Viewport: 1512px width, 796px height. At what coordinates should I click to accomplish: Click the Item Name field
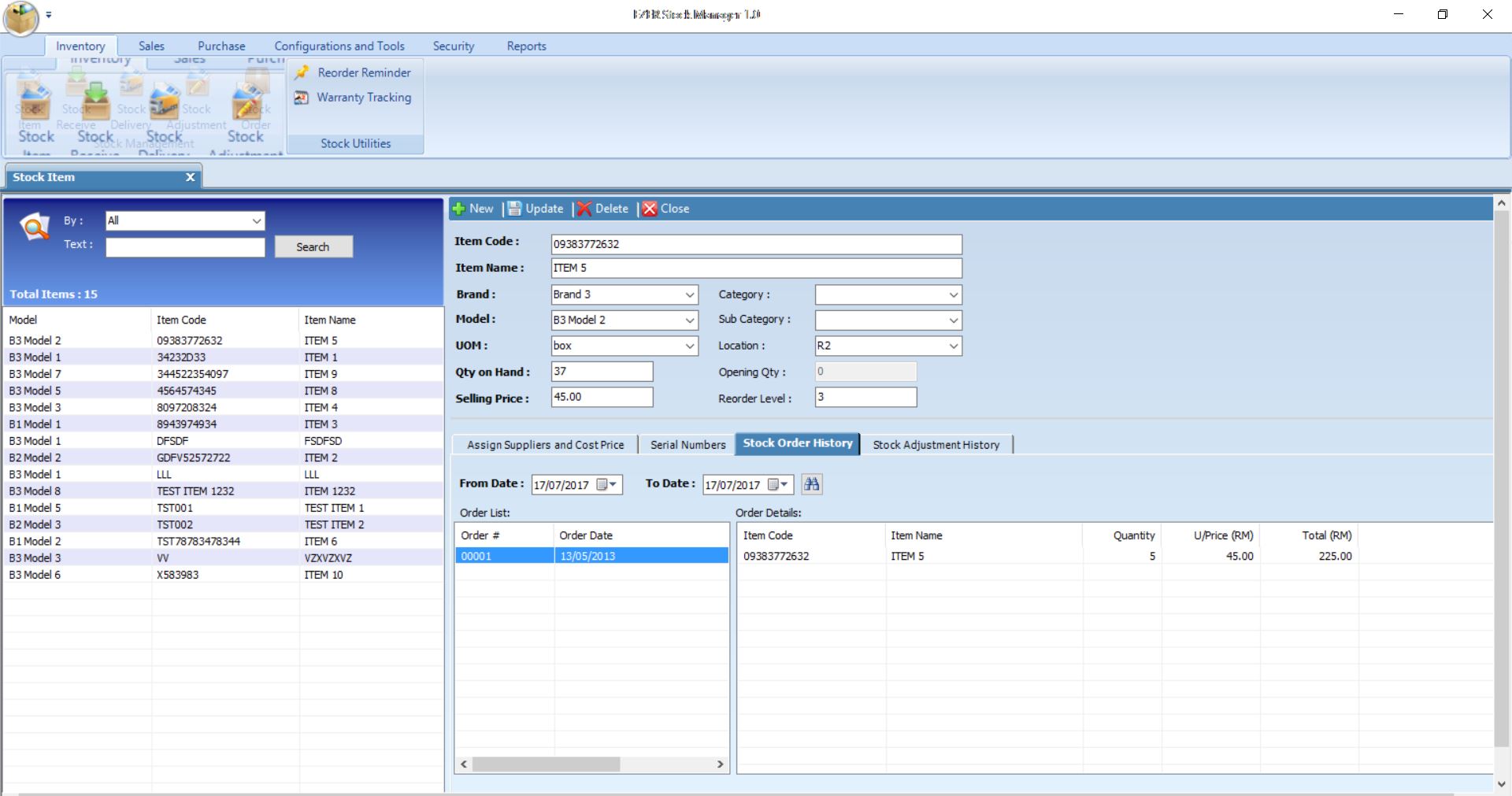click(x=756, y=268)
